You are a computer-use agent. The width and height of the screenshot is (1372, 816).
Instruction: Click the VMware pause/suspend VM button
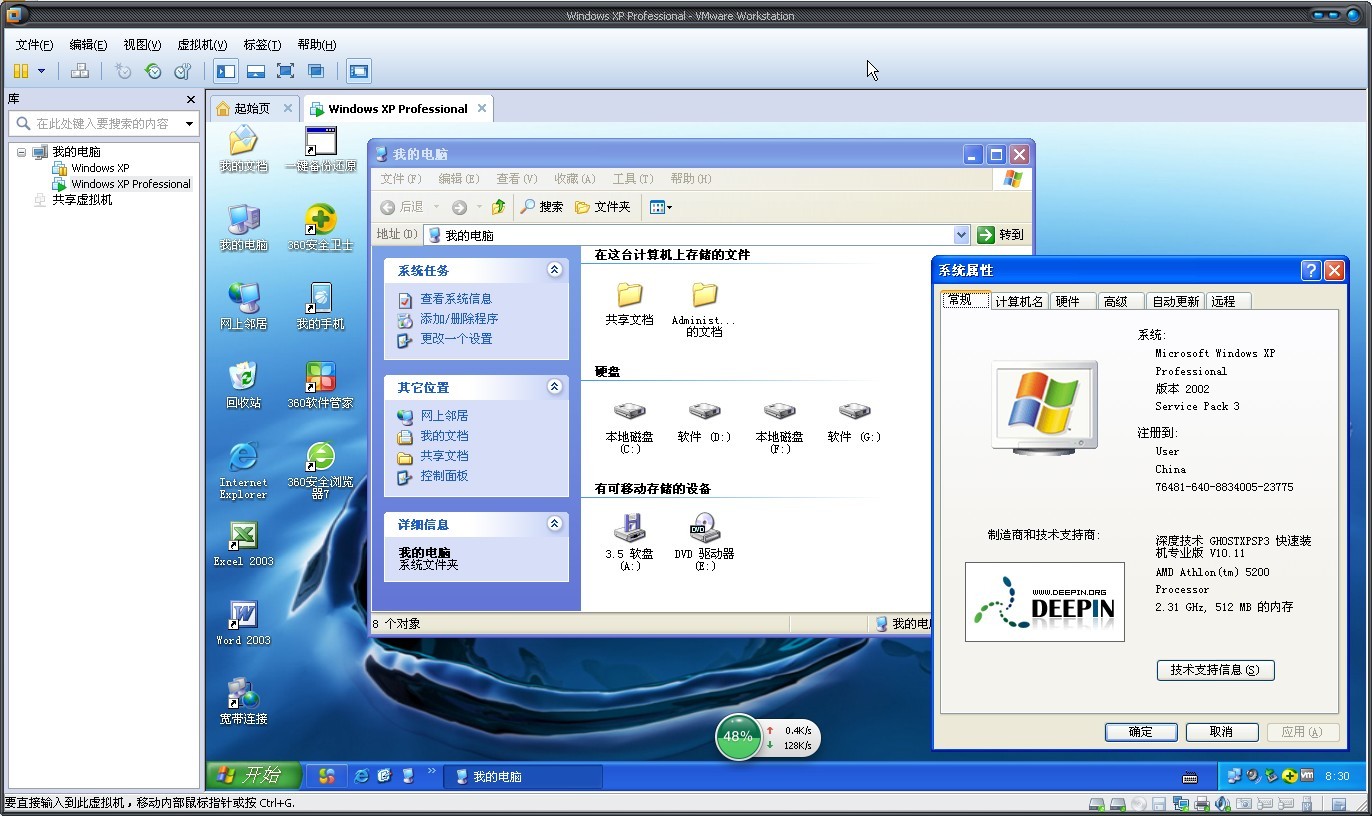(21, 71)
